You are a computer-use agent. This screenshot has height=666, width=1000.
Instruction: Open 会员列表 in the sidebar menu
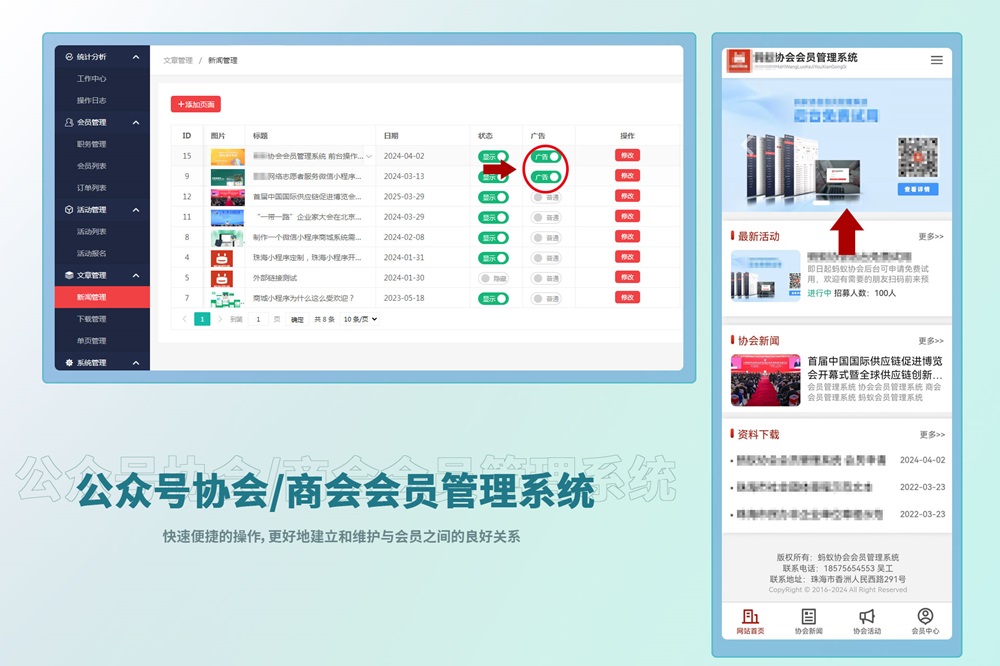[x=91, y=166]
